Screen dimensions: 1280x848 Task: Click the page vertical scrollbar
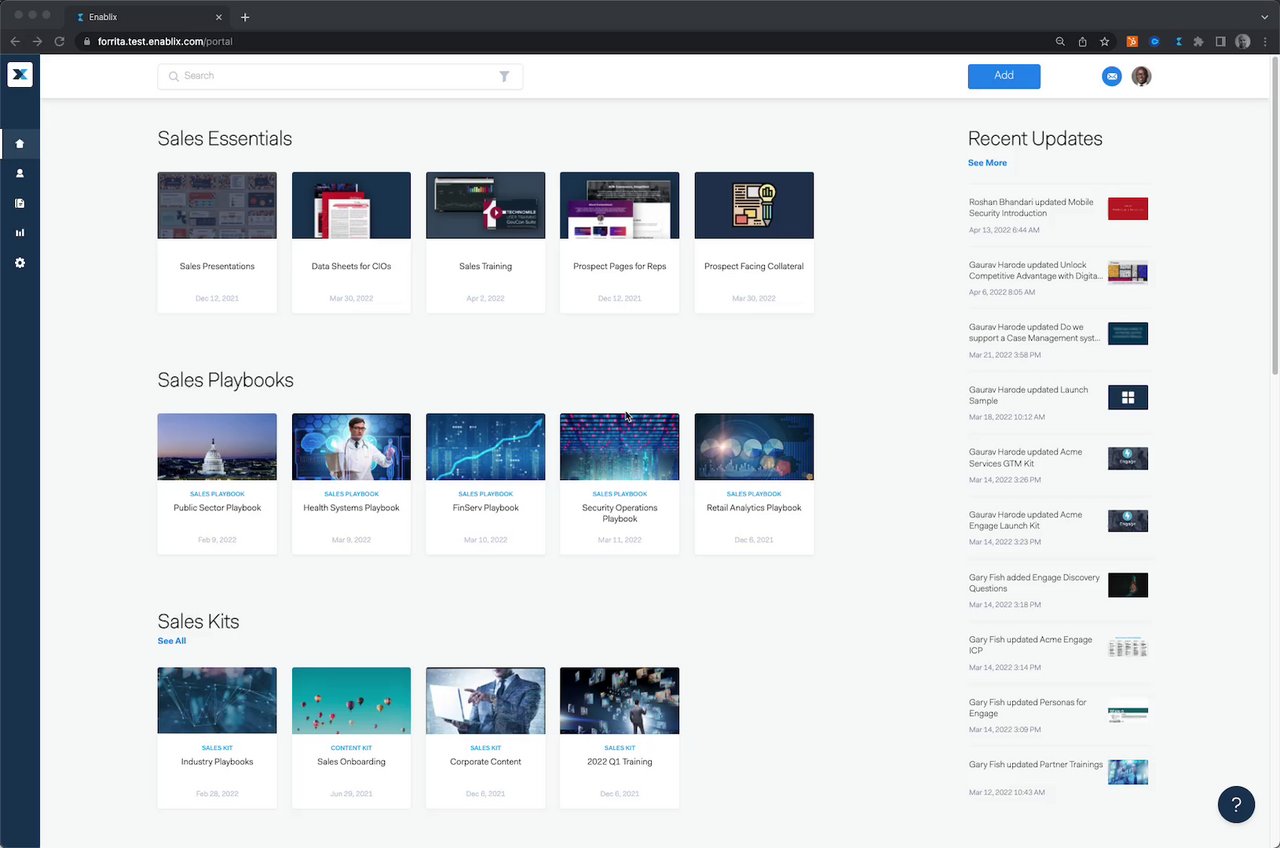1275,215
